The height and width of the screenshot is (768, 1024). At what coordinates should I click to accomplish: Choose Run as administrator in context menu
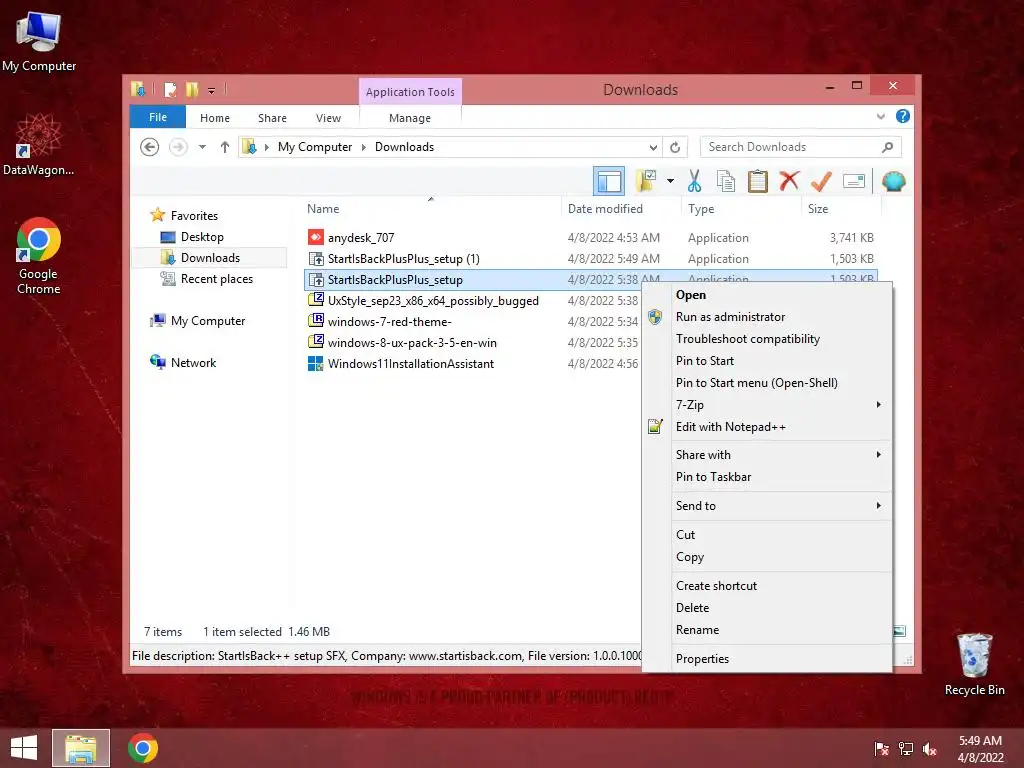[767, 317]
